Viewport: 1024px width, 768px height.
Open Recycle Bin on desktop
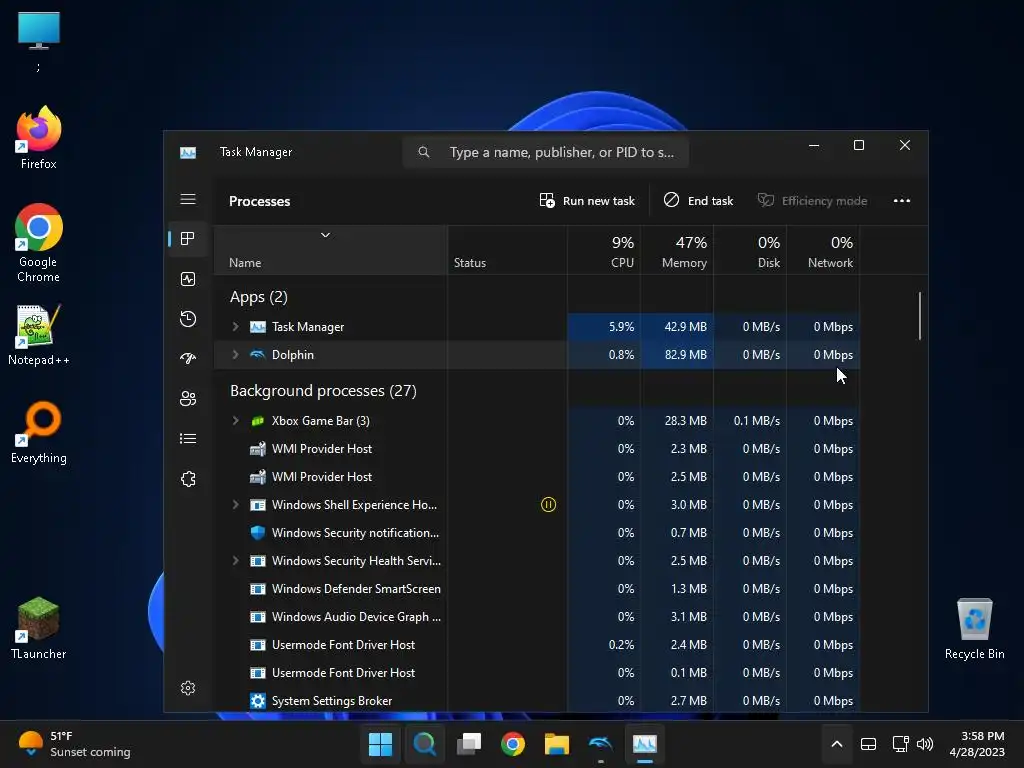pyautogui.click(x=974, y=629)
